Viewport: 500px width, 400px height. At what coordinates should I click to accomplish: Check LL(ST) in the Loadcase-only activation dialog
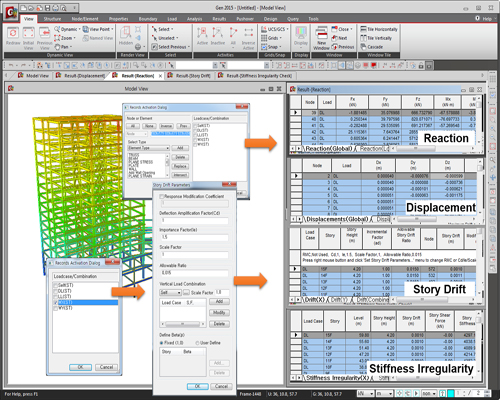tap(56, 297)
